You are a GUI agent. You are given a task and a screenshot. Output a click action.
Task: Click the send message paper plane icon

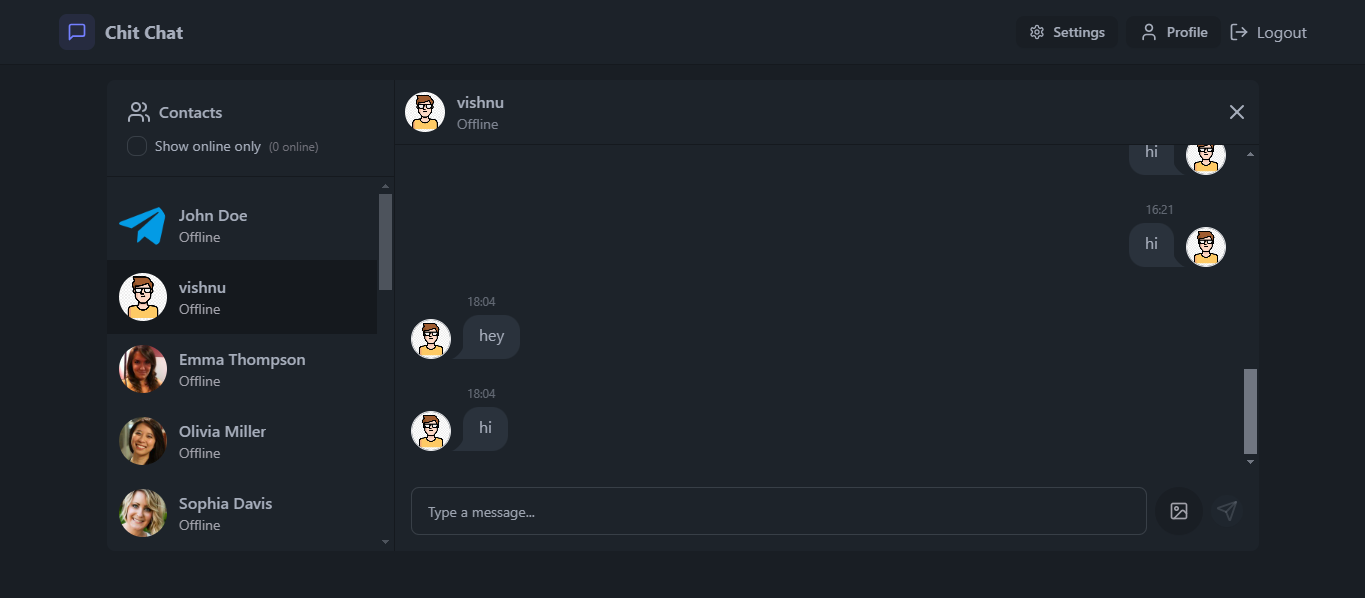click(x=1227, y=511)
